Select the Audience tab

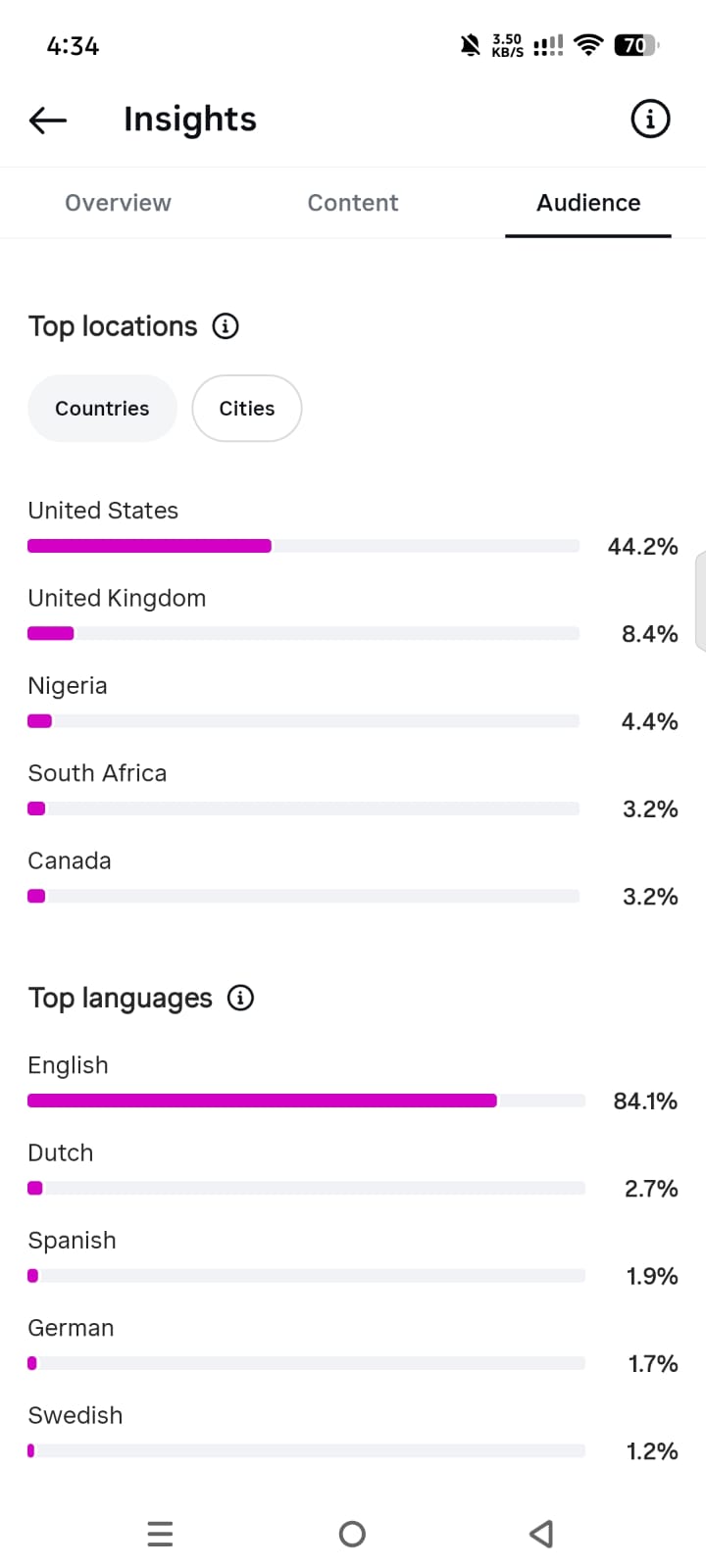[x=588, y=203]
